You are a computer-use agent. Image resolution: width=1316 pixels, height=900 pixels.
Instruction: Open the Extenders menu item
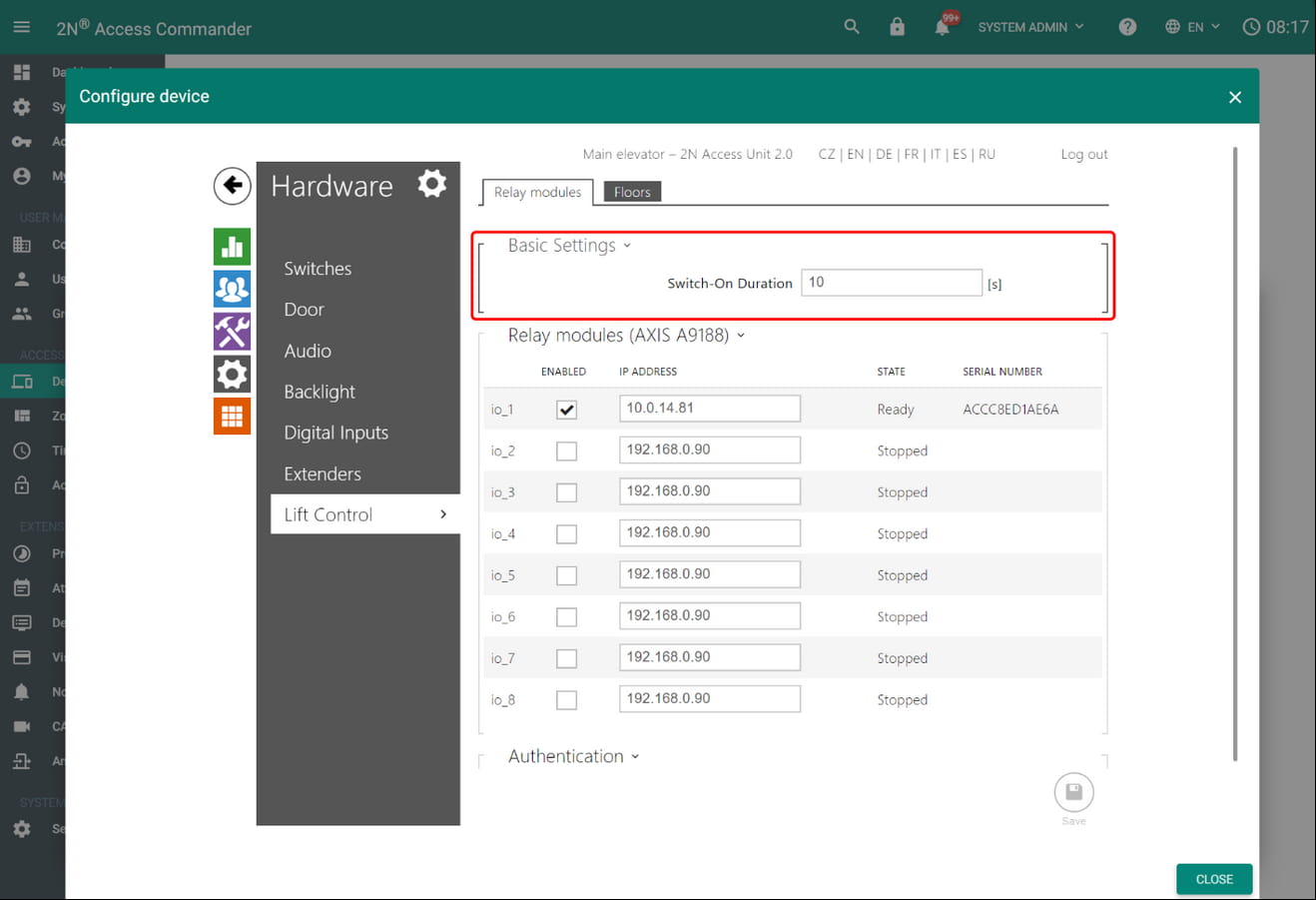pyautogui.click(x=323, y=473)
